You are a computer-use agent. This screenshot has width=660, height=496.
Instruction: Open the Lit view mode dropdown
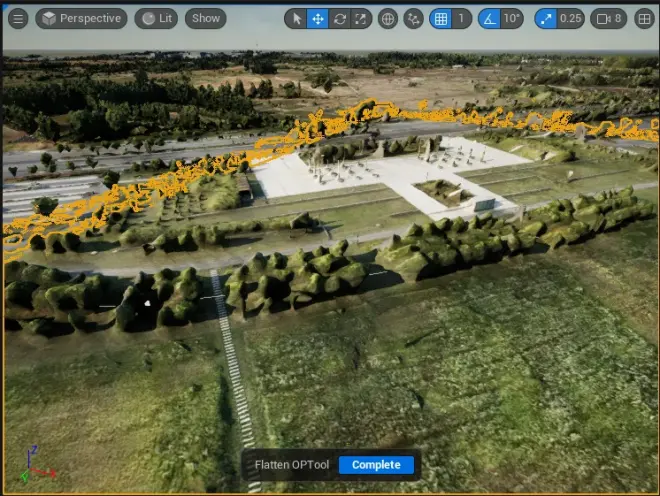[156, 19]
